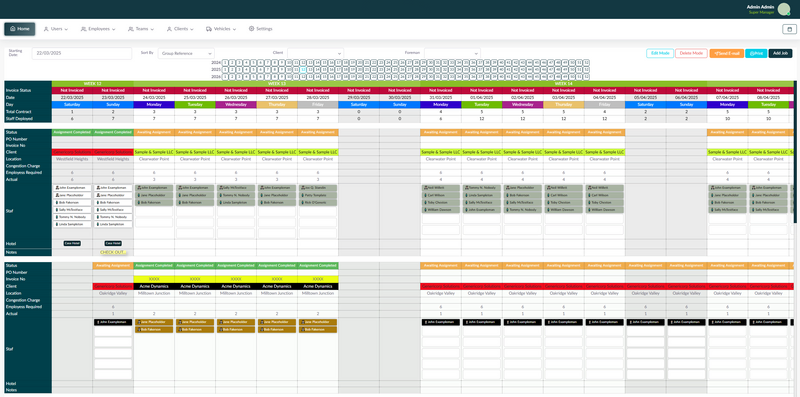Click Oakridge Valley location under 23/03/2025
The width and height of the screenshot is (800, 397).
pos(113,293)
